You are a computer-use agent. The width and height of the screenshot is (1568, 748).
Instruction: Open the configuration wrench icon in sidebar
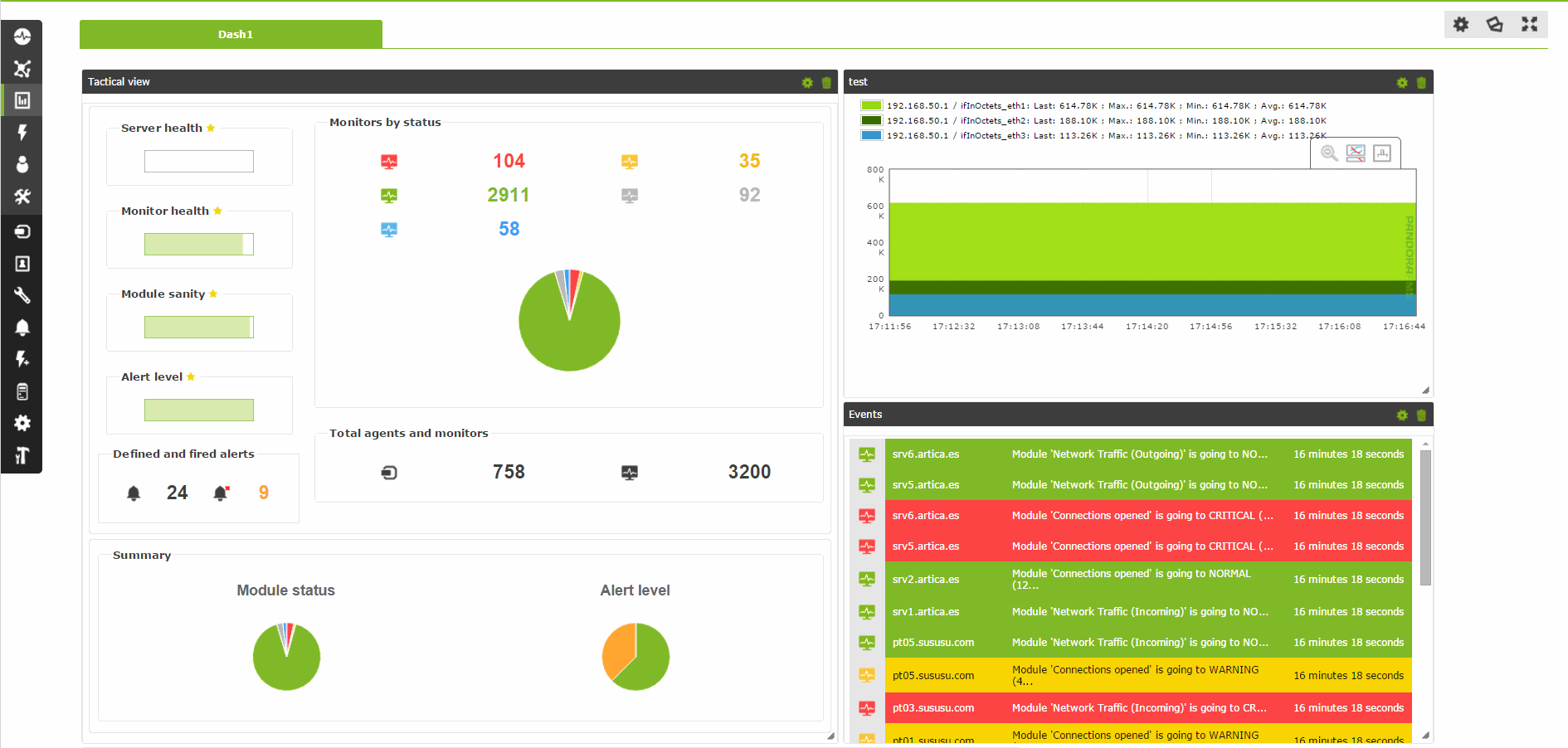pyautogui.click(x=22, y=295)
